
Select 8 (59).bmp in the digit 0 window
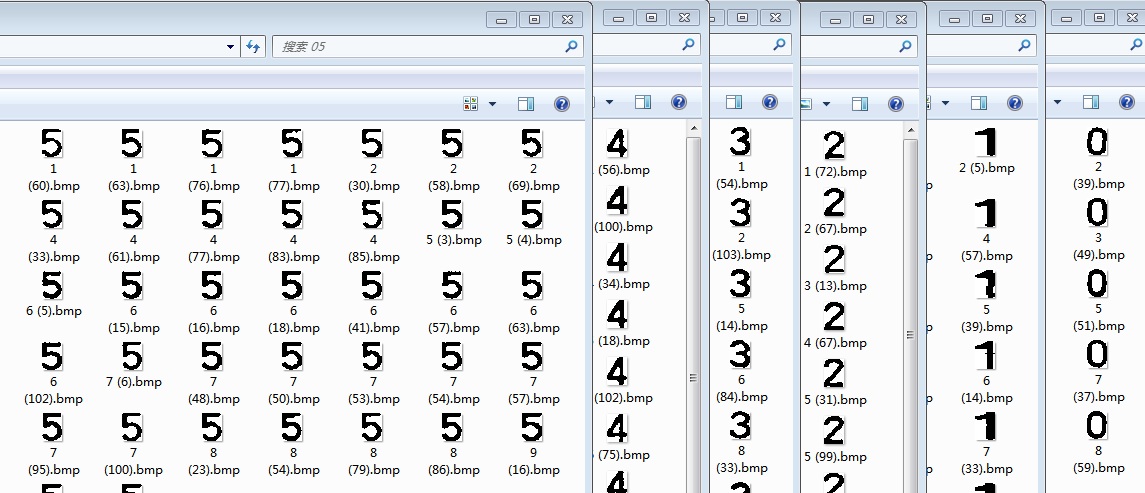[1098, 426]
